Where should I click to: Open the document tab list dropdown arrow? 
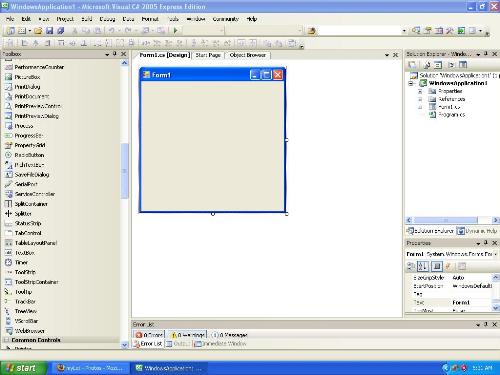point(387,55)
